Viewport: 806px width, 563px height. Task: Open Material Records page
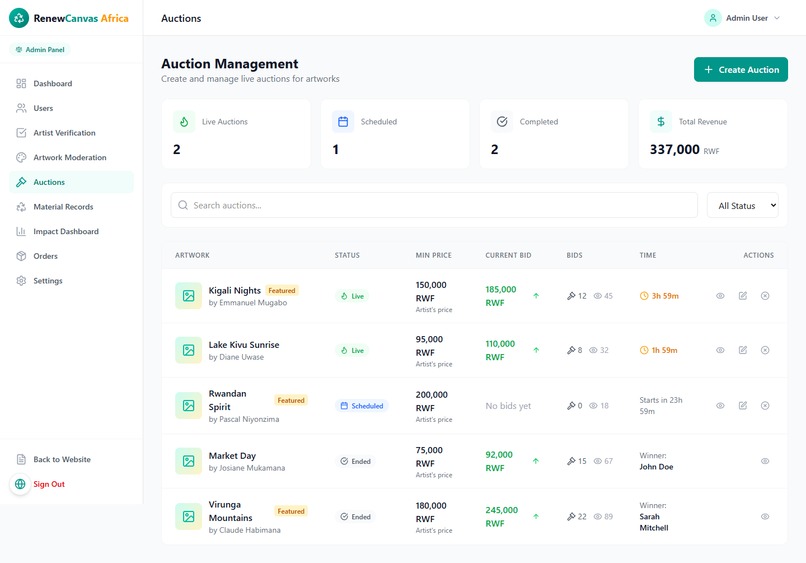point(71,207)
